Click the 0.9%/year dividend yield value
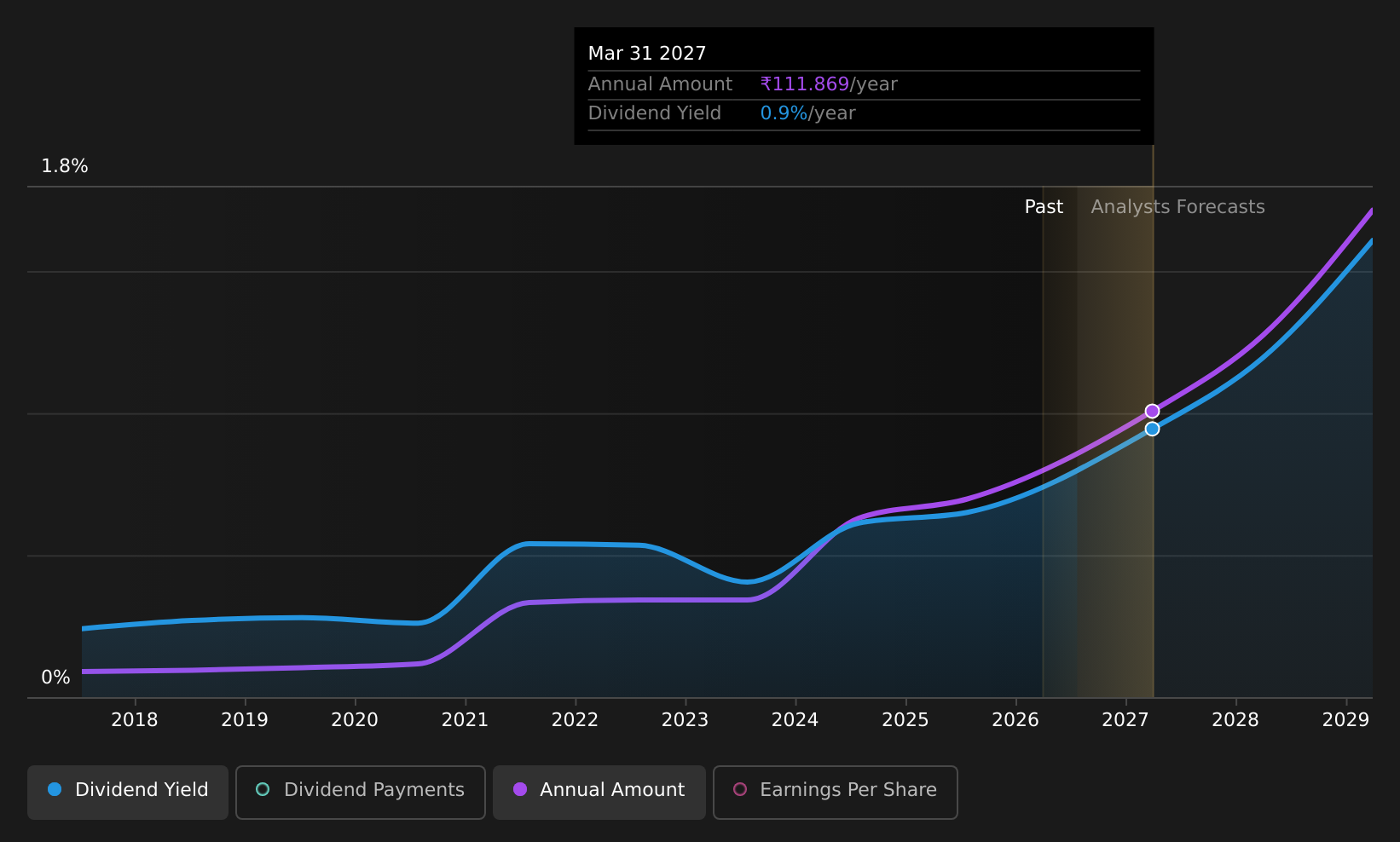Screen dimensions: 1400x842 pyautogui.click(x=807, y=113)
